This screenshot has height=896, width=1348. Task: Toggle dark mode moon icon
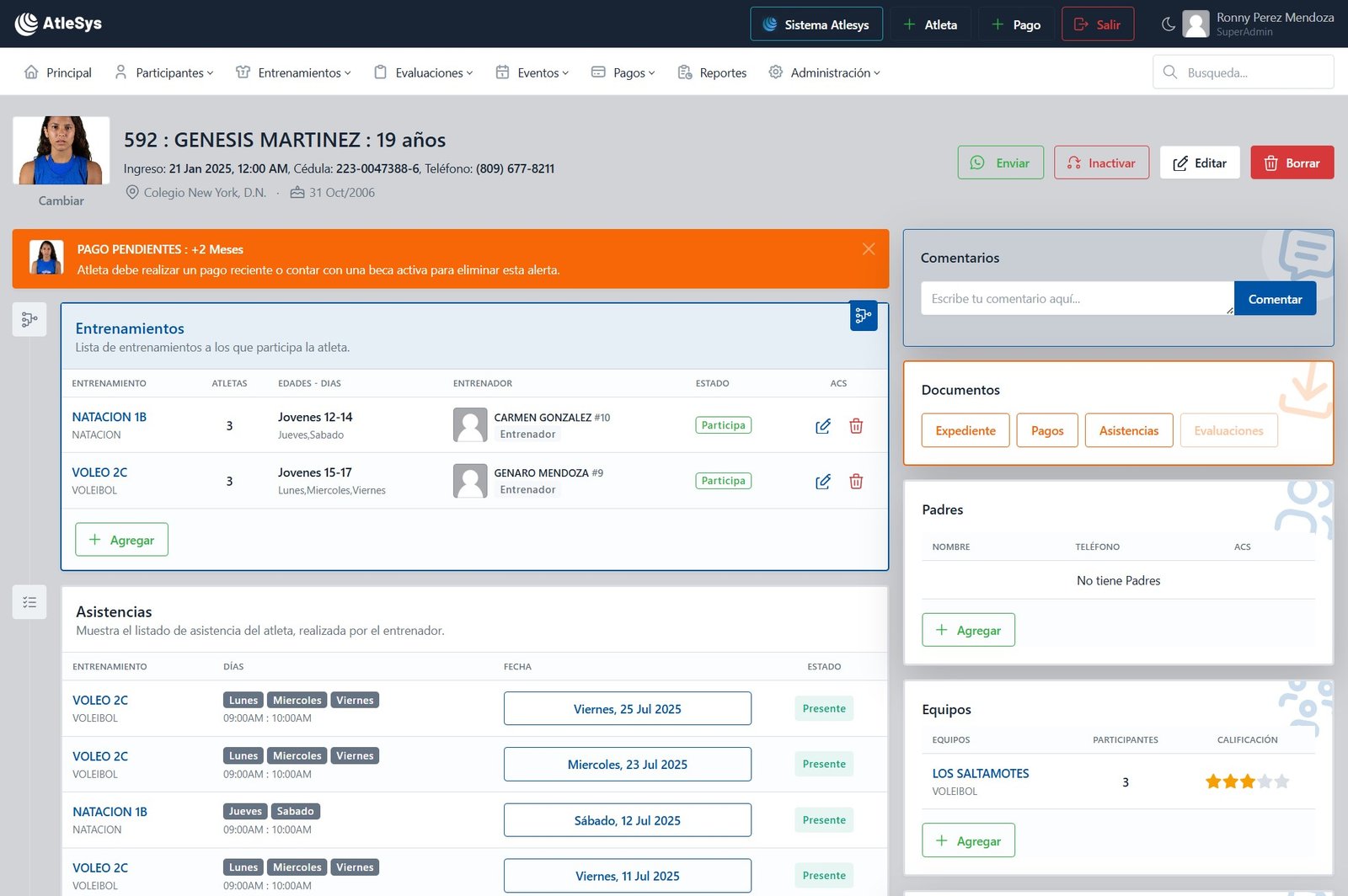(x=1168, y=24)
